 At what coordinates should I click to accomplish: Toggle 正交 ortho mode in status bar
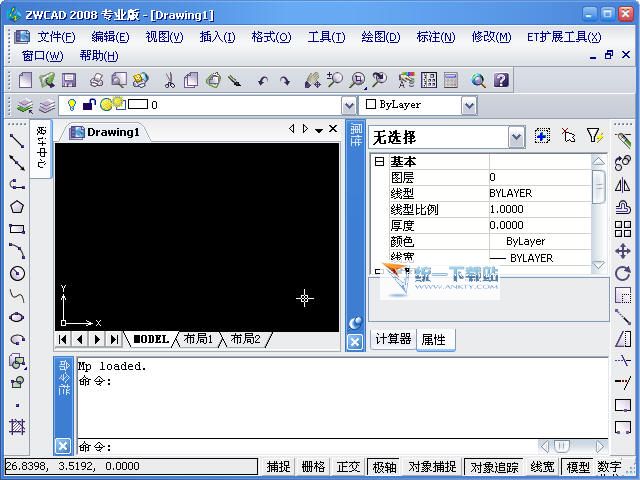347,467
